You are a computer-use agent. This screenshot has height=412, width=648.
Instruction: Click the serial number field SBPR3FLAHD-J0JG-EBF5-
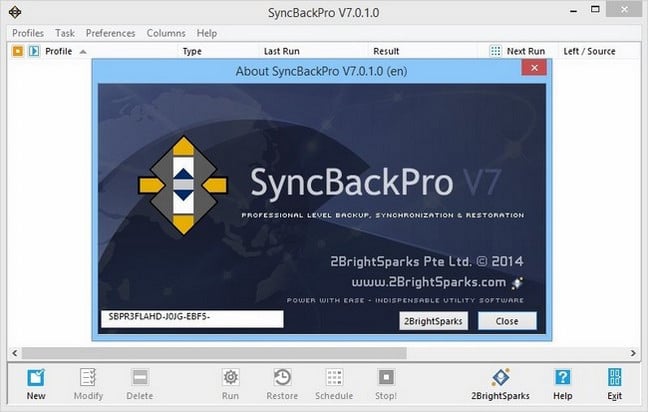click(192, 319)
